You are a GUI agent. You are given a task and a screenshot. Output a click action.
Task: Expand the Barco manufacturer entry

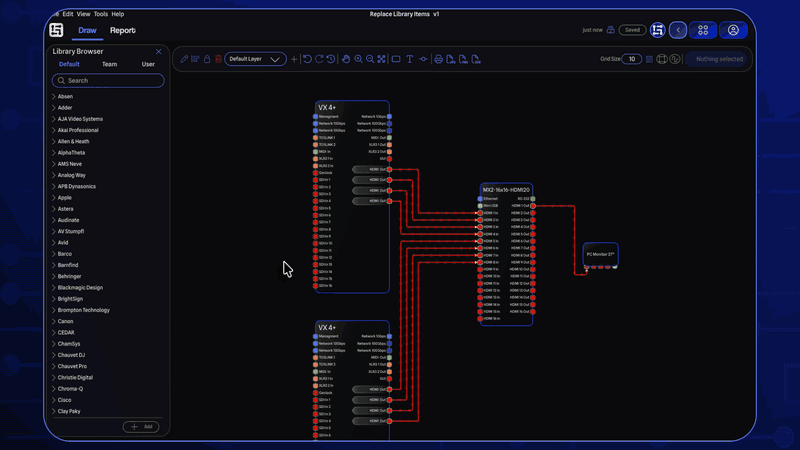(65, 254)
